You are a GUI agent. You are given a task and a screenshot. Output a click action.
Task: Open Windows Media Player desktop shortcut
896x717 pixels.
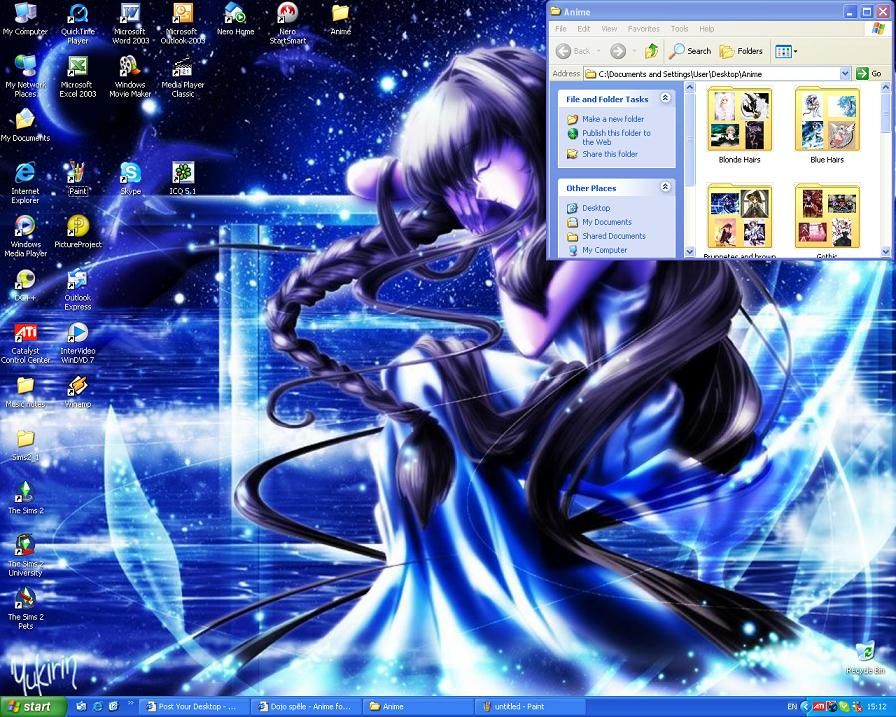tap(25, 236)
